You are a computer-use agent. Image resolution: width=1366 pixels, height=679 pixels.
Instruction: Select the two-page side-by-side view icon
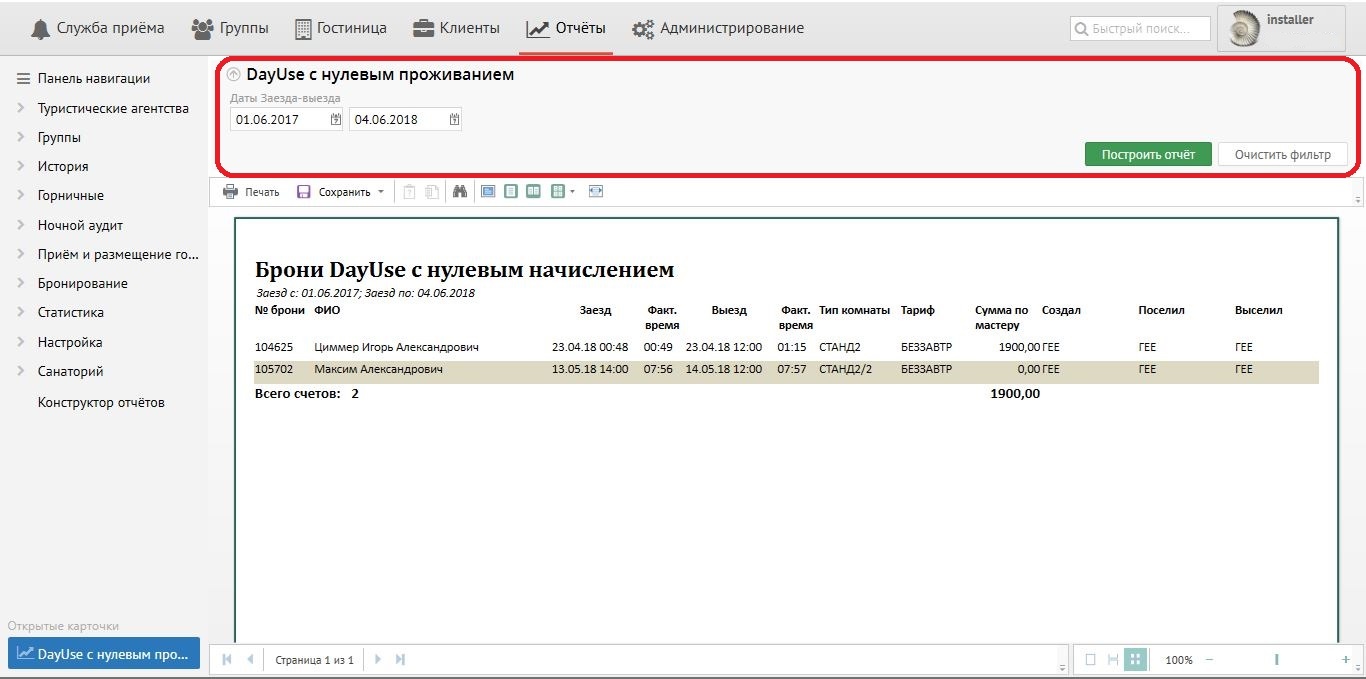pyautogui.click(x=534, y=192)
